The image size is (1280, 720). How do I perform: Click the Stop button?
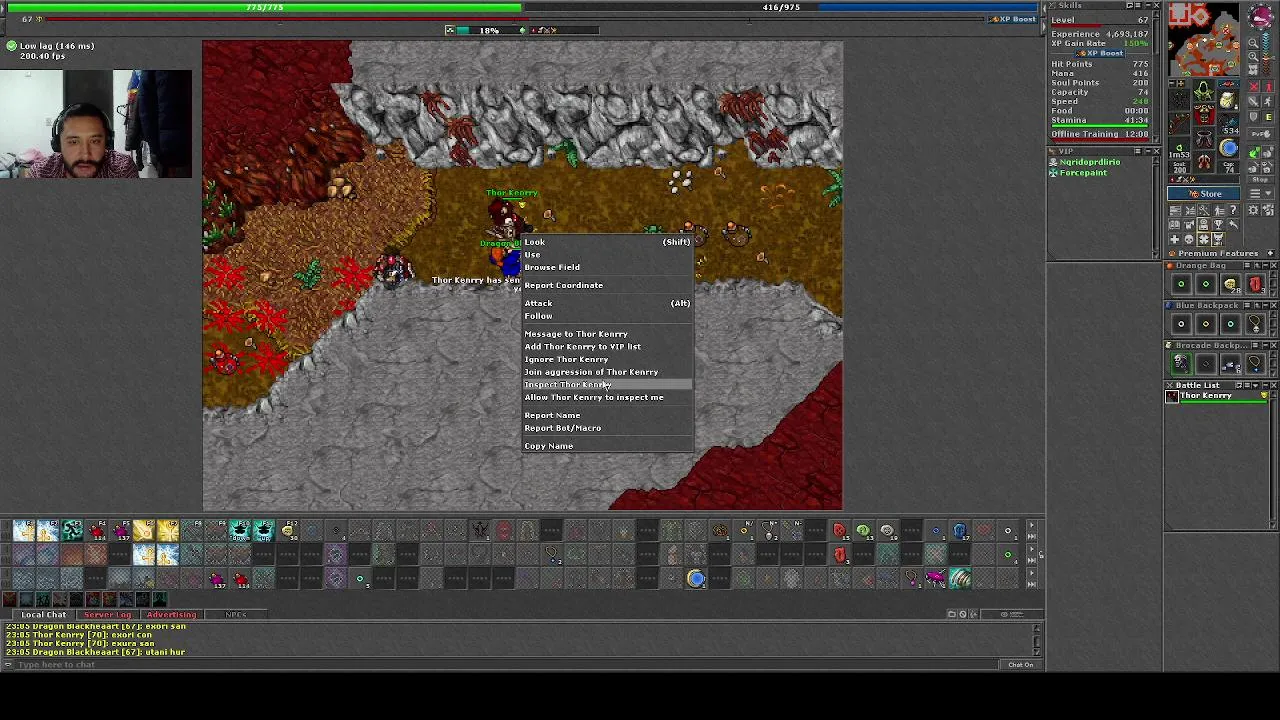pos(1258,180)
